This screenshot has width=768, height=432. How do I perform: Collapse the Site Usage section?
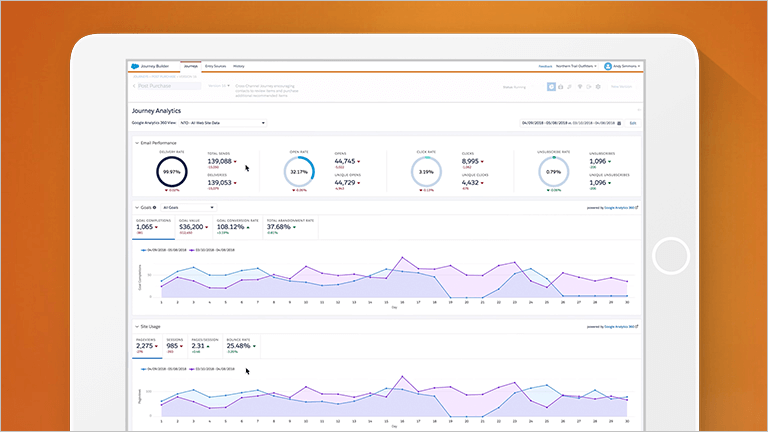coord(137,327)
